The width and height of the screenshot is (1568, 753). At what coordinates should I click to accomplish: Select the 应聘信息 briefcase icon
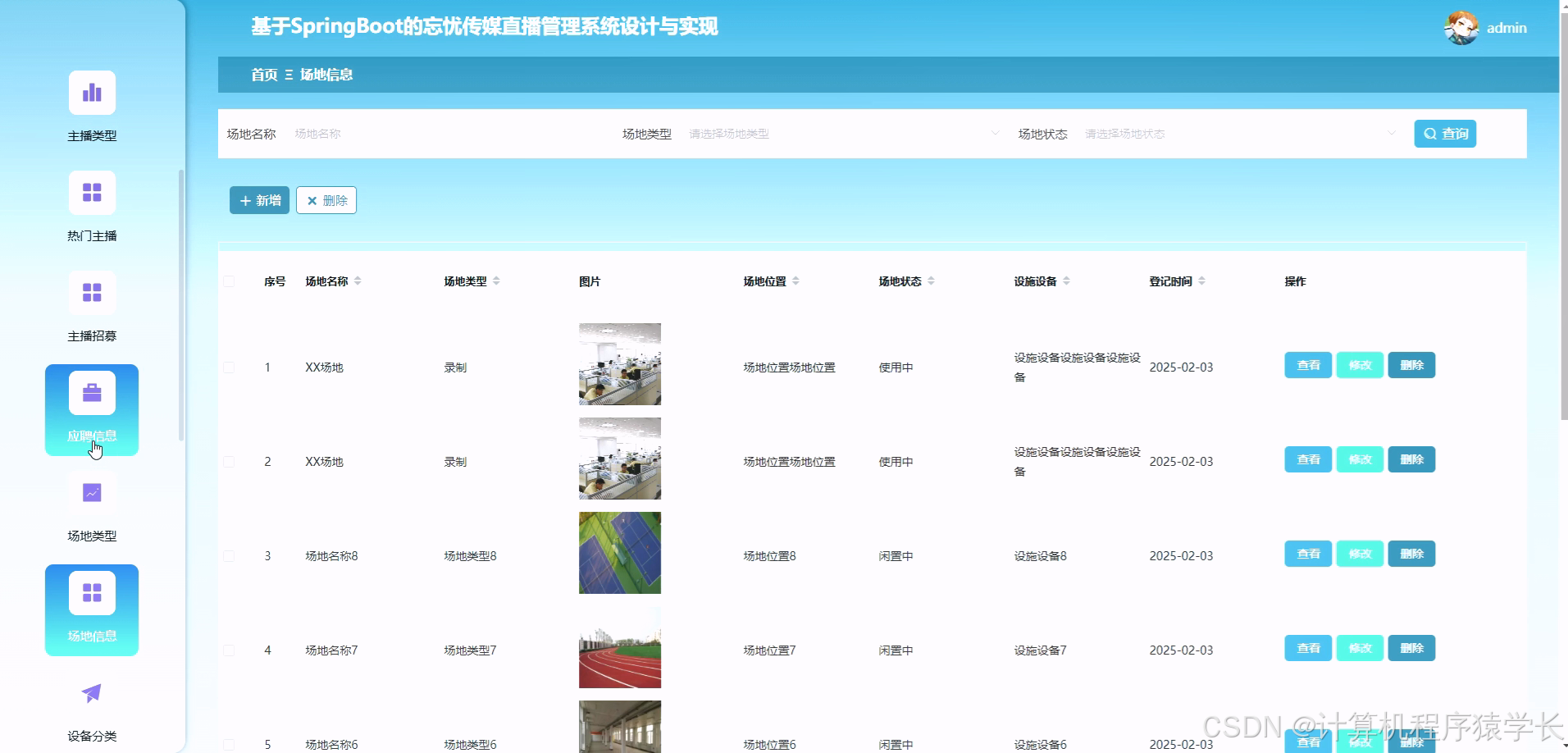(x=92, y=392)
